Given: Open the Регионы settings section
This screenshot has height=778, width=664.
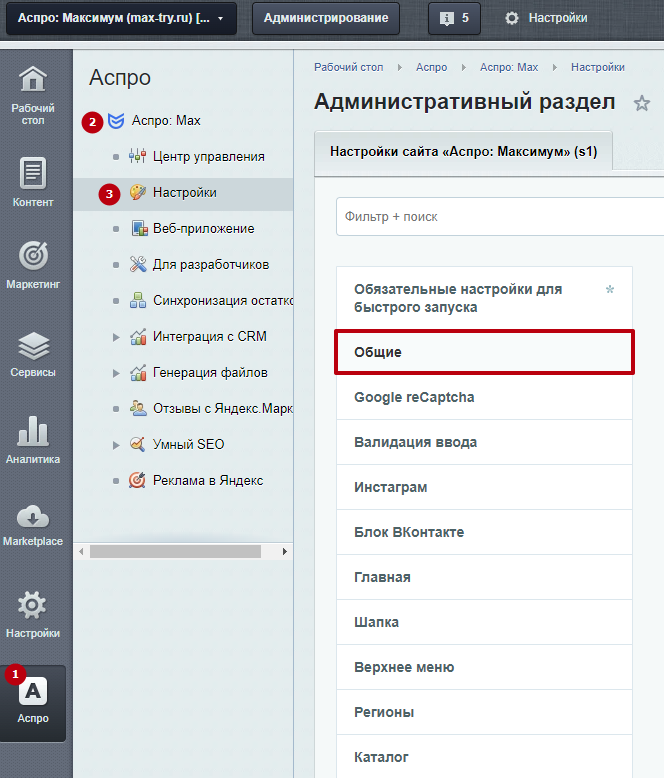Looking at the screenshot, I should (484, 713).
